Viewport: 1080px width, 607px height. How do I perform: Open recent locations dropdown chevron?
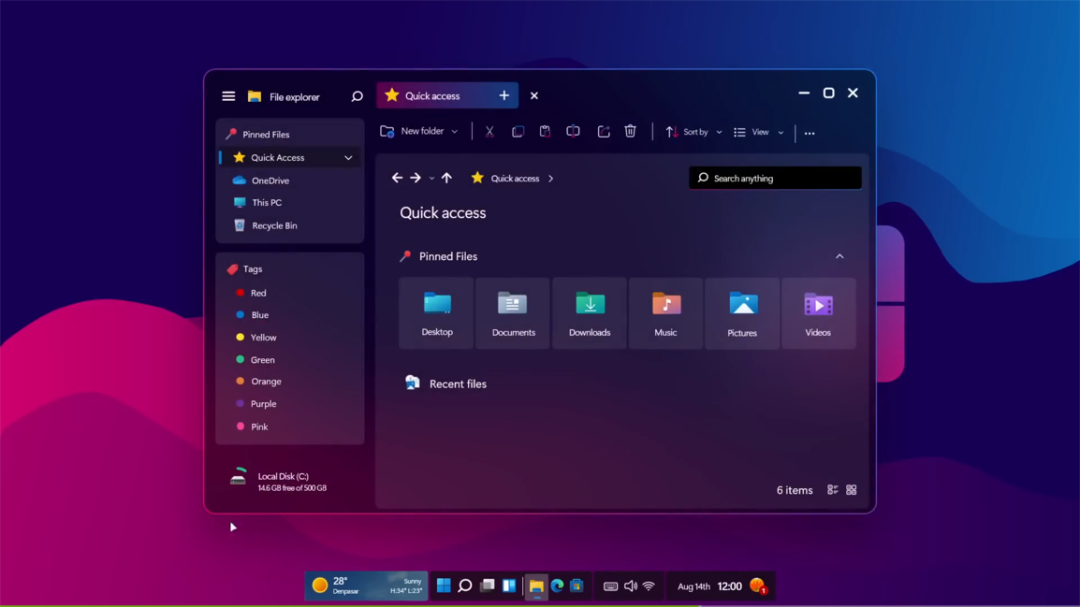[432, 178]
